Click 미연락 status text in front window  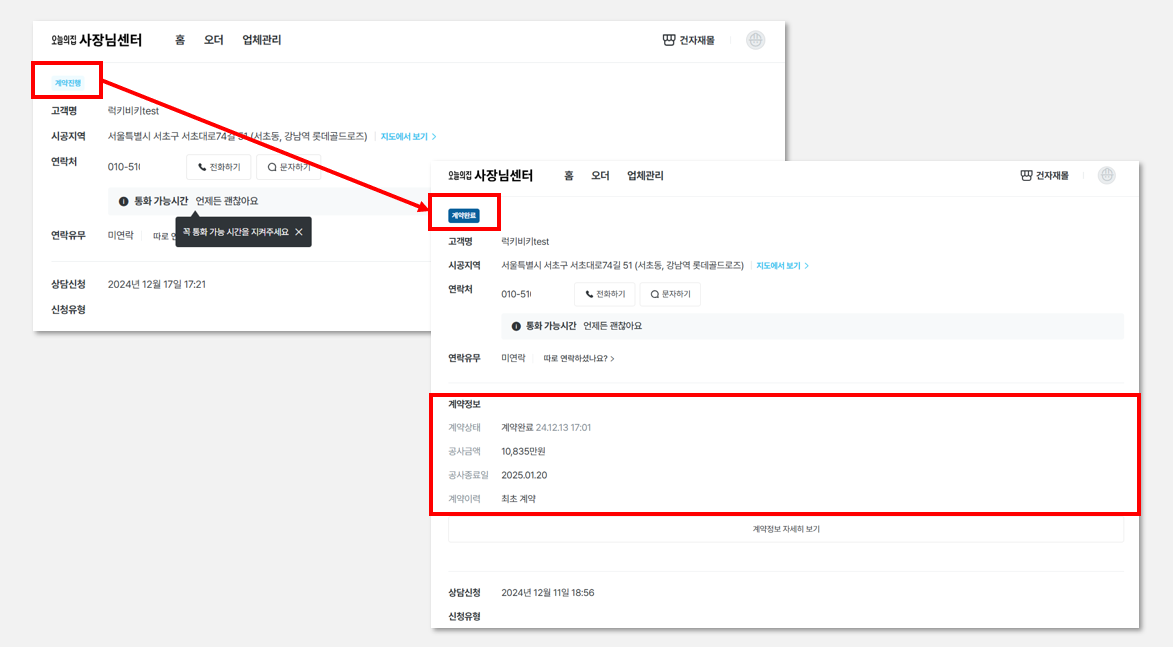[513, 359]
